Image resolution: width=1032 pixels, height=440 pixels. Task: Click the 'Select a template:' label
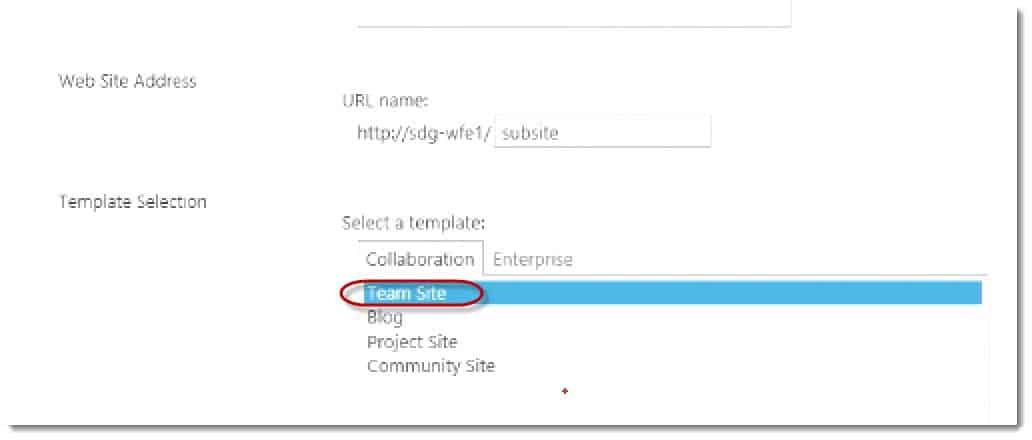coord(413,223)
